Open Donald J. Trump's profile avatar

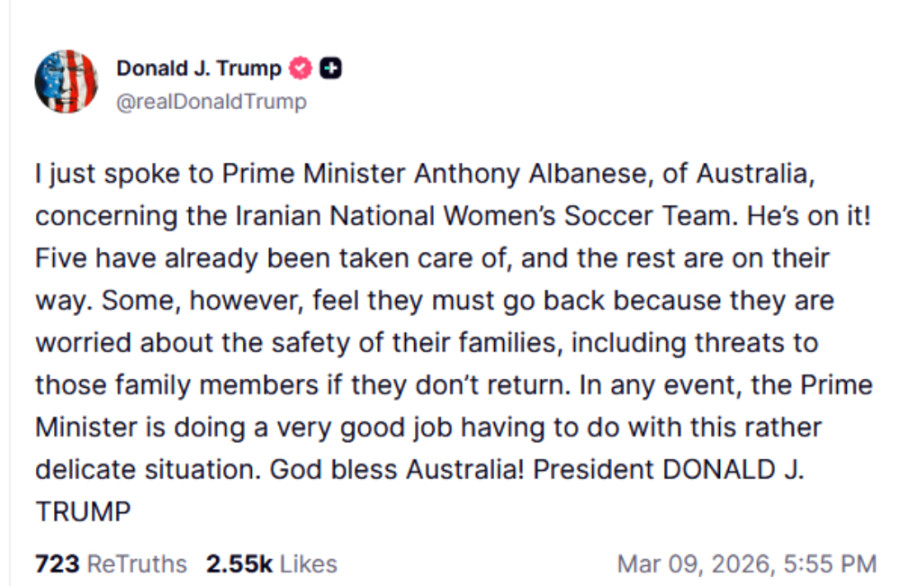(x=66, y=83)
